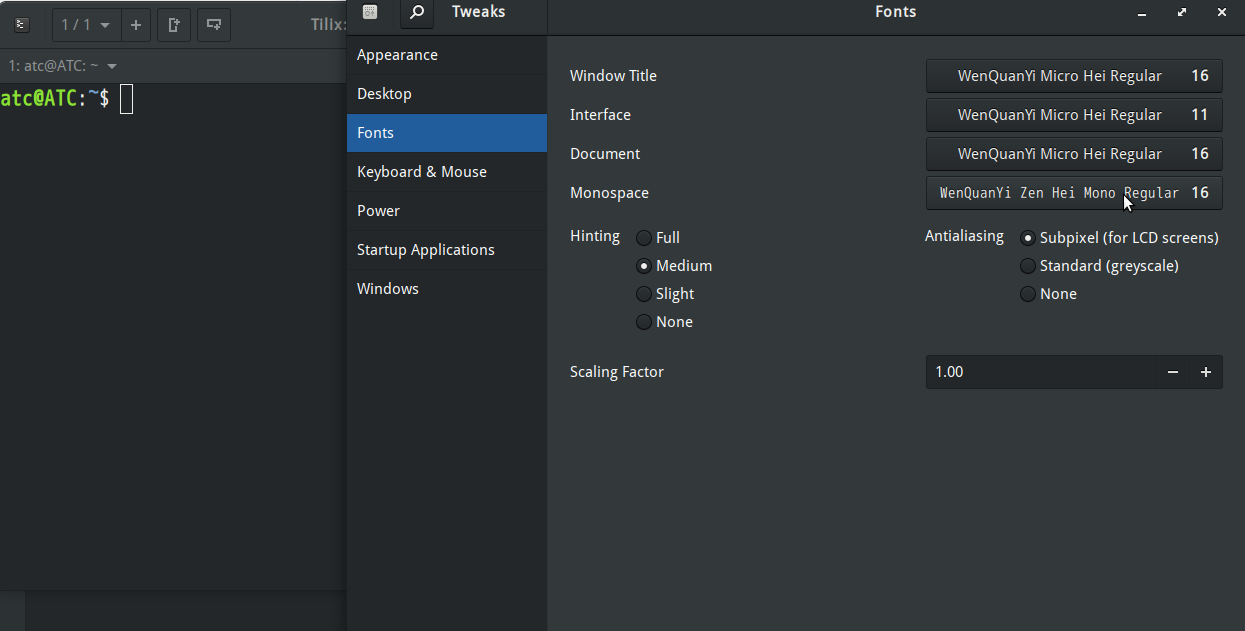Open the Appearance section in Tweaks

tap(447, 55)
